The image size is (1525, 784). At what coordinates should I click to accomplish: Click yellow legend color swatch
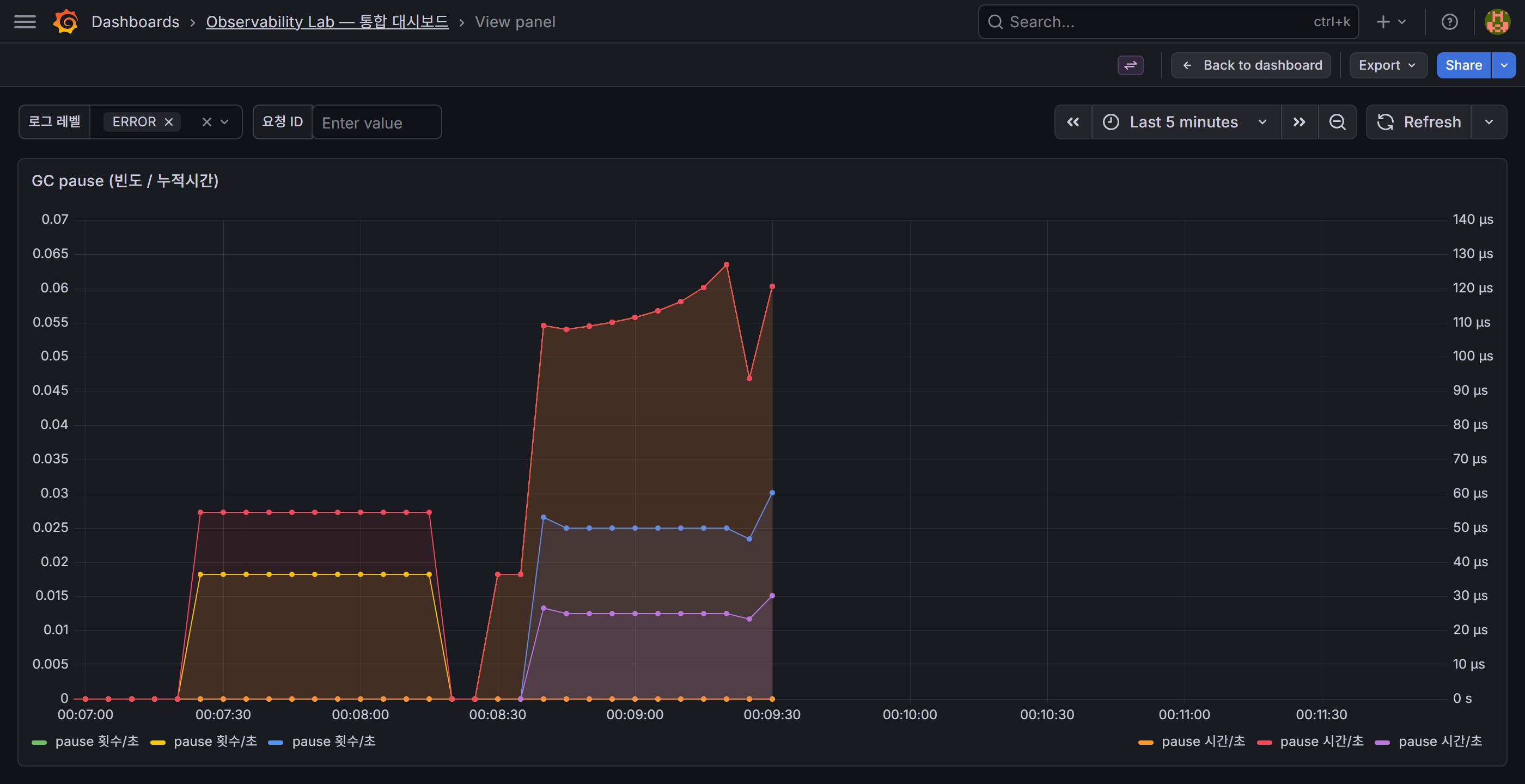click(157, 742)
